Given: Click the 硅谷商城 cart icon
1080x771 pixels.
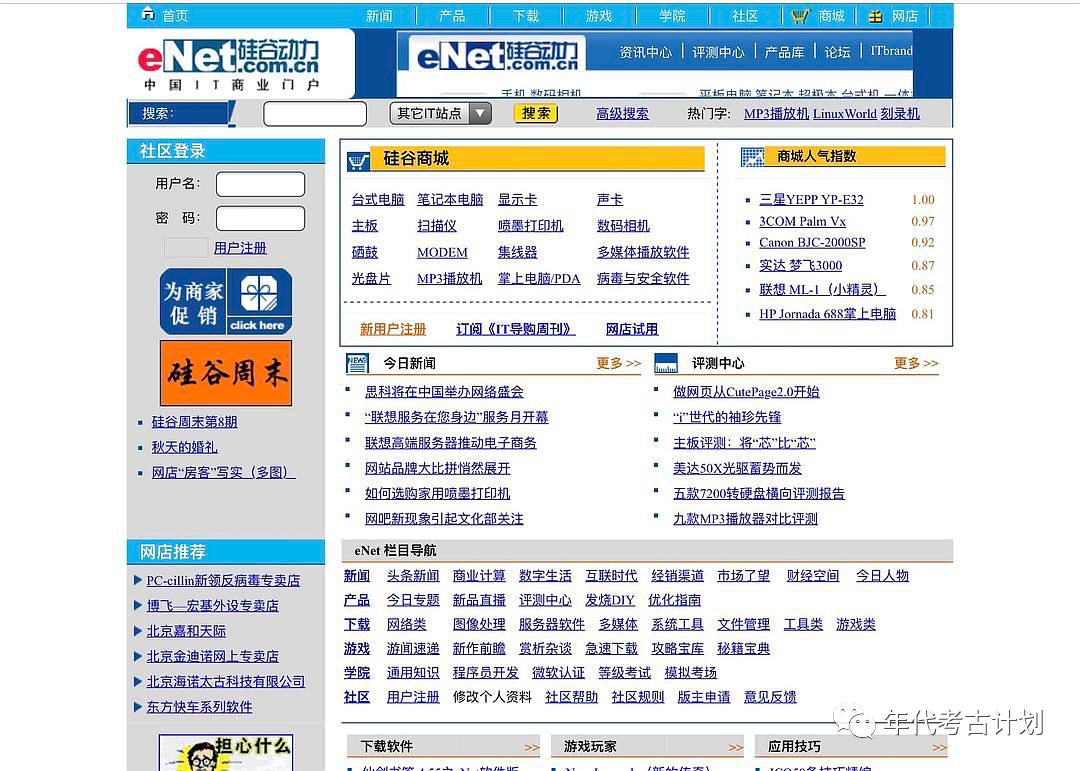Looking at the screenshot, I should click(x=357, y=161).
